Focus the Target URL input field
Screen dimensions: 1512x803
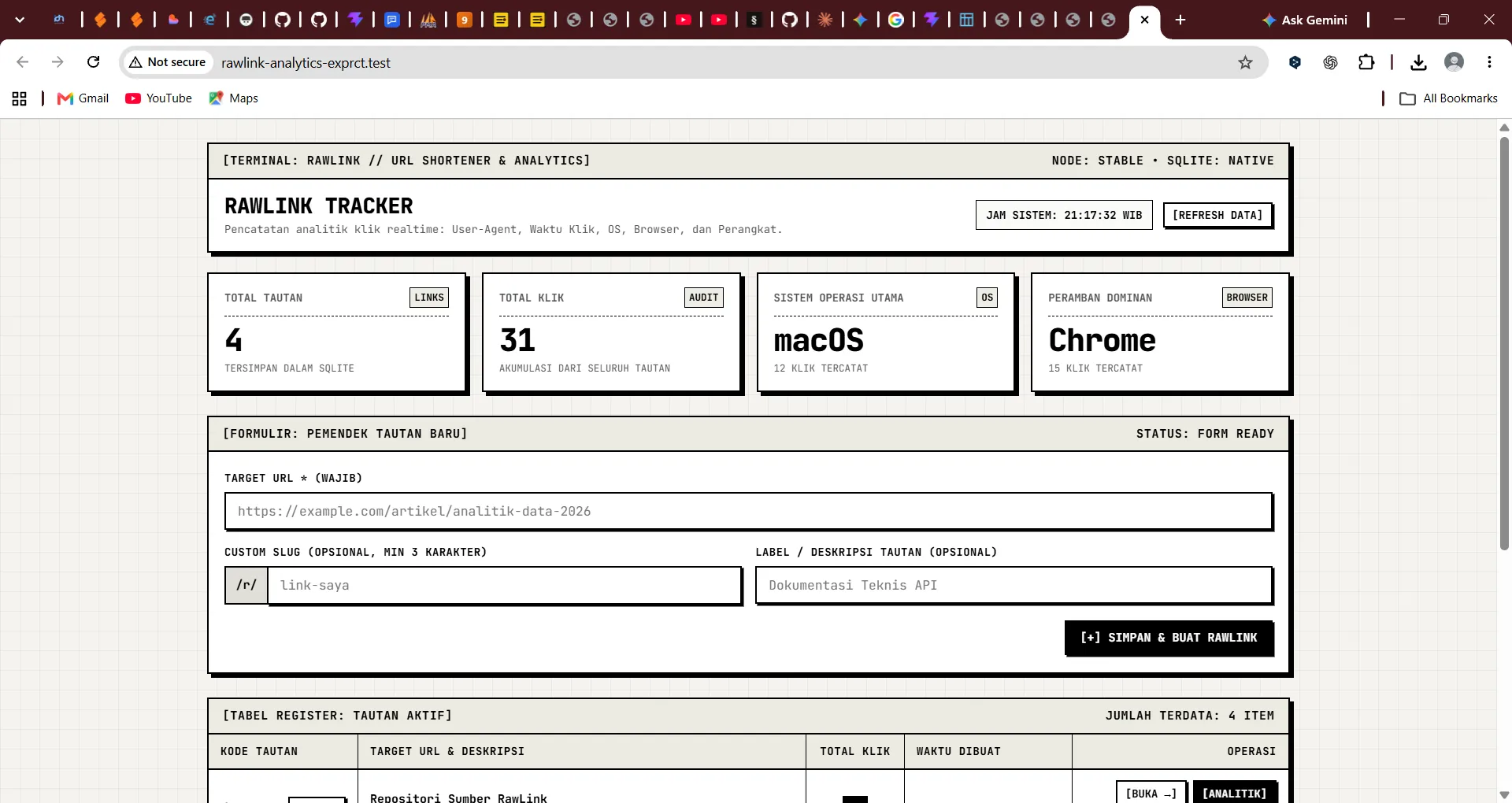[748, 511]
